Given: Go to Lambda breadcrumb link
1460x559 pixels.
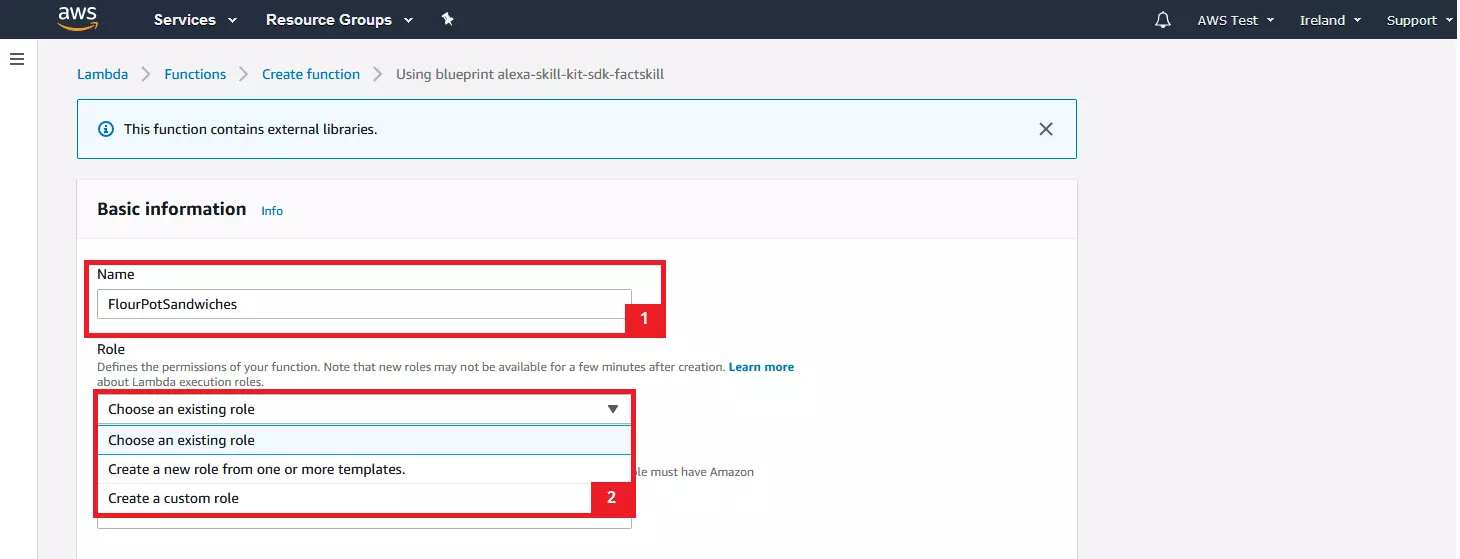Looking at the screenshot, I should tap(103, 74).
